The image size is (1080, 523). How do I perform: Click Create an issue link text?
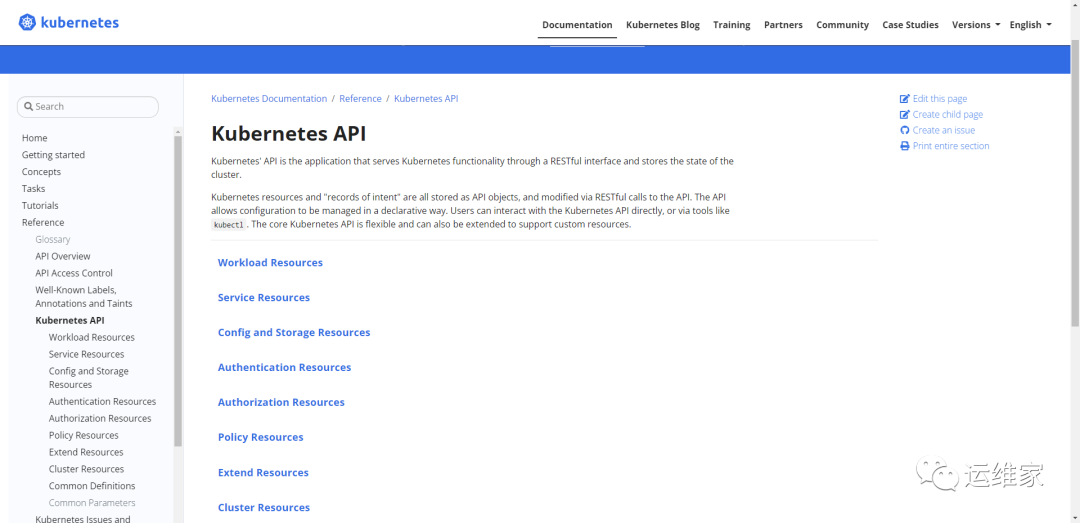[944, 130]
